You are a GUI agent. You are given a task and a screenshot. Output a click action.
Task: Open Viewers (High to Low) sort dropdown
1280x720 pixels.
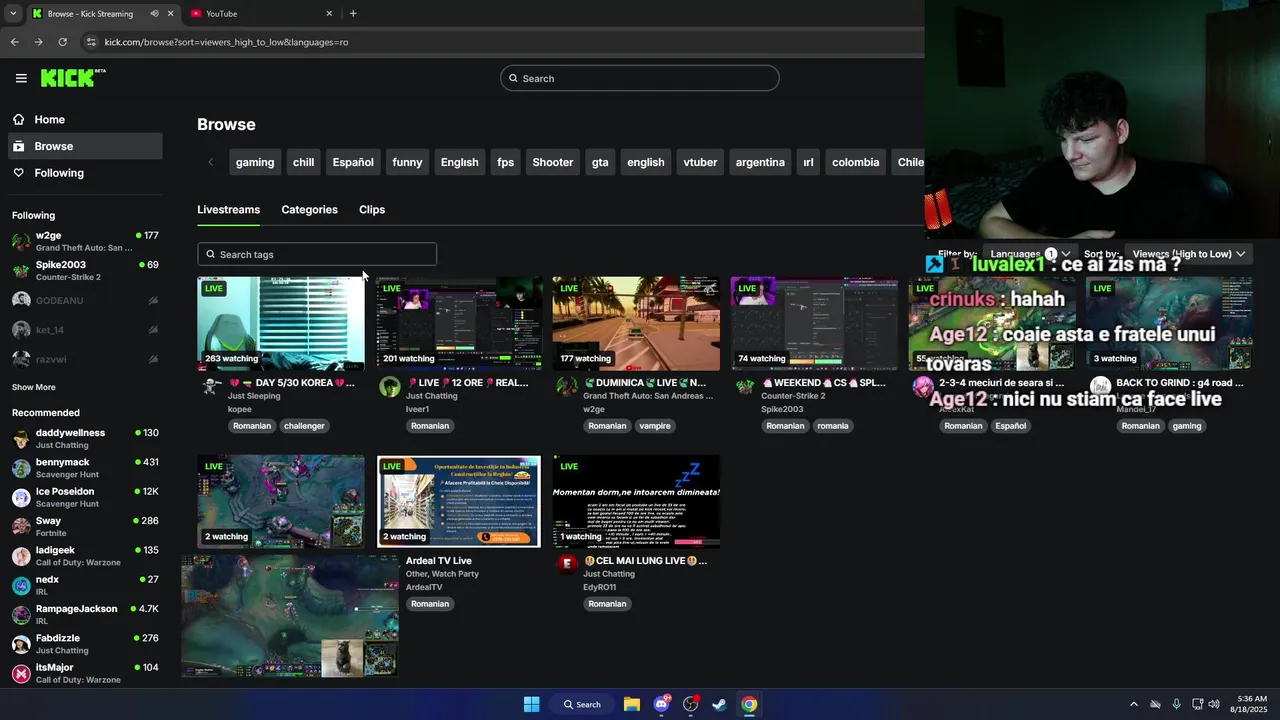(1188, 254)
